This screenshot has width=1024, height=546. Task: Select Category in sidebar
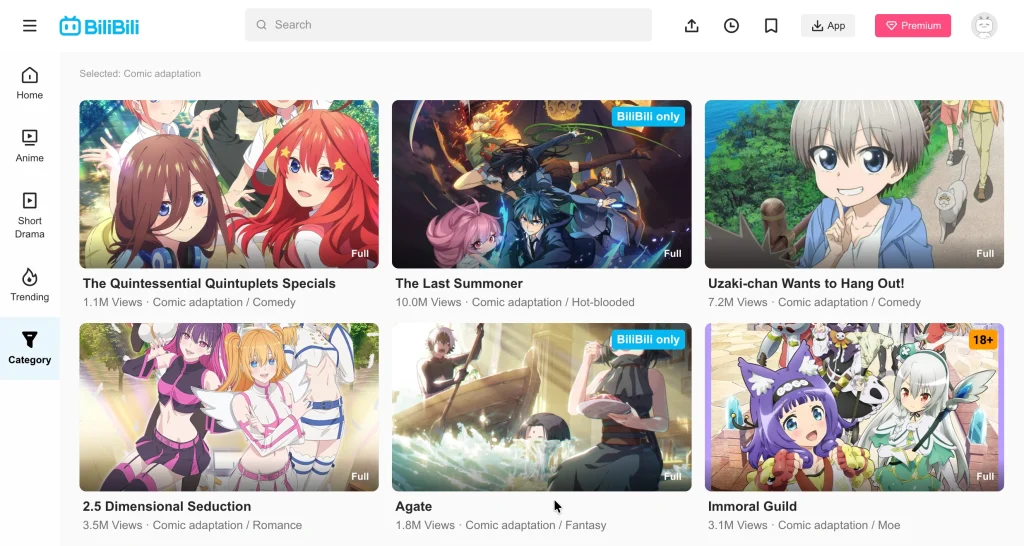29,348
